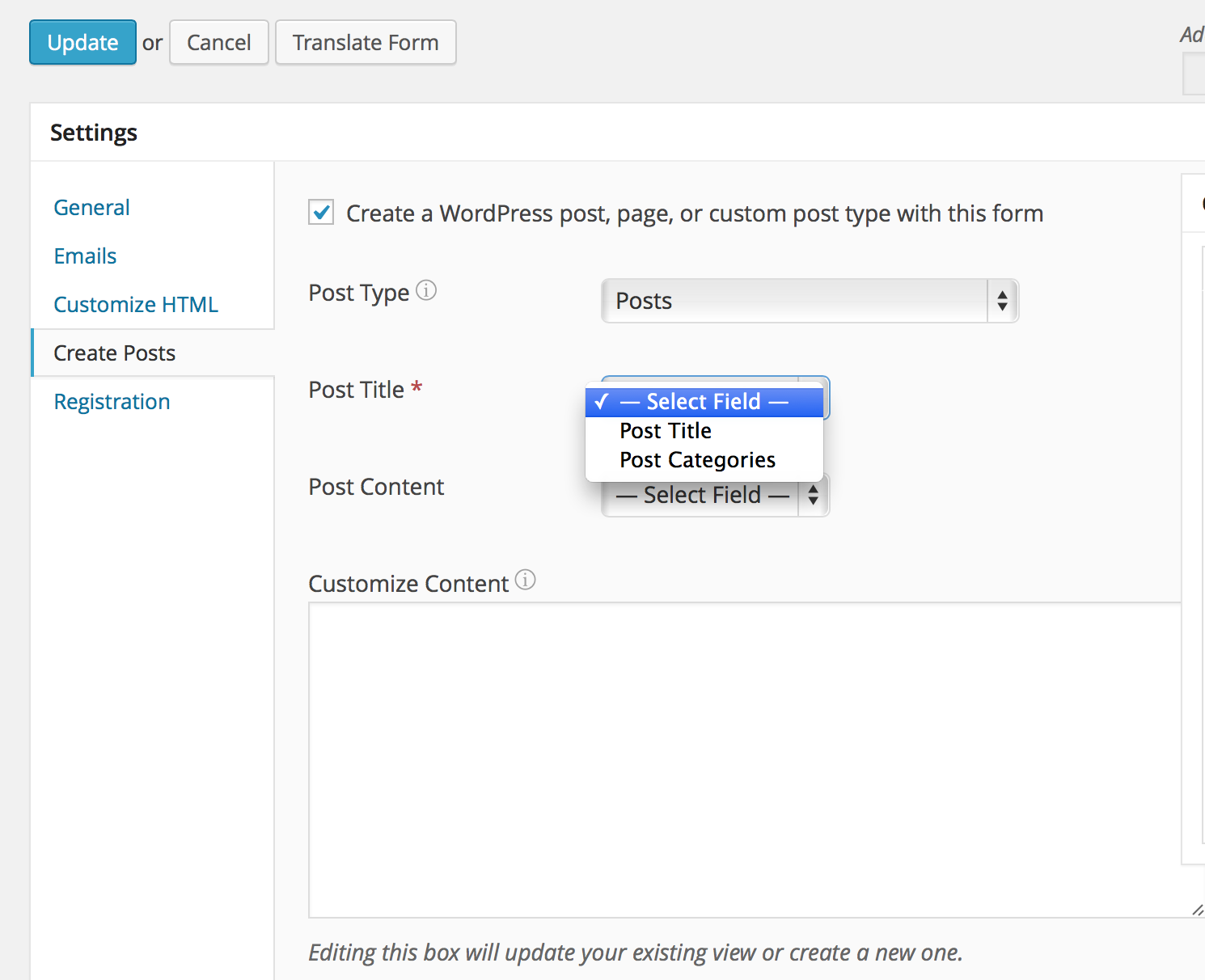Click the stepper arrows on Post Content selector
The image size is (1205, 980).
coord(813,495)
